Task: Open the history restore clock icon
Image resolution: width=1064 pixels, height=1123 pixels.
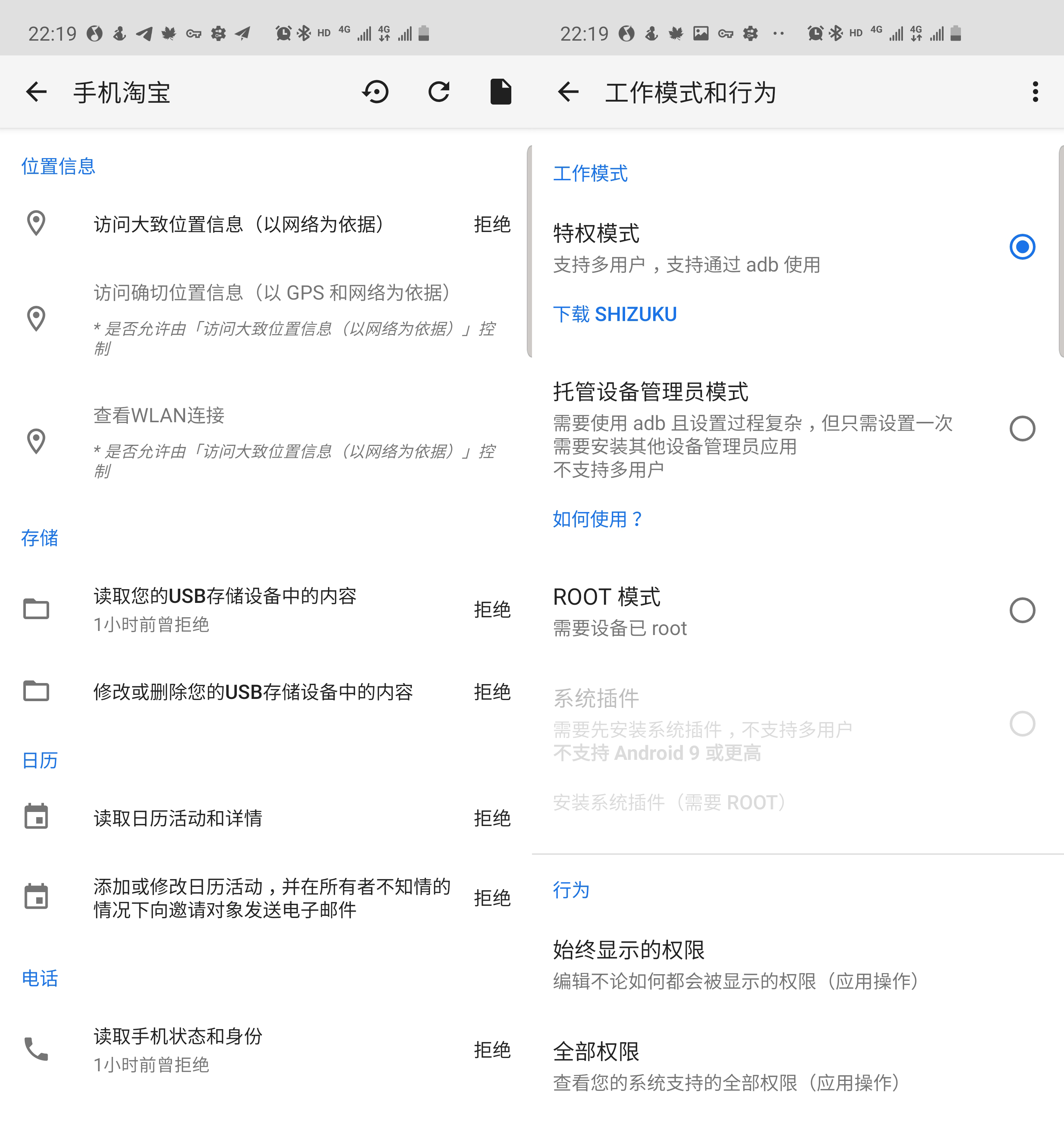Action: (375, 92)
